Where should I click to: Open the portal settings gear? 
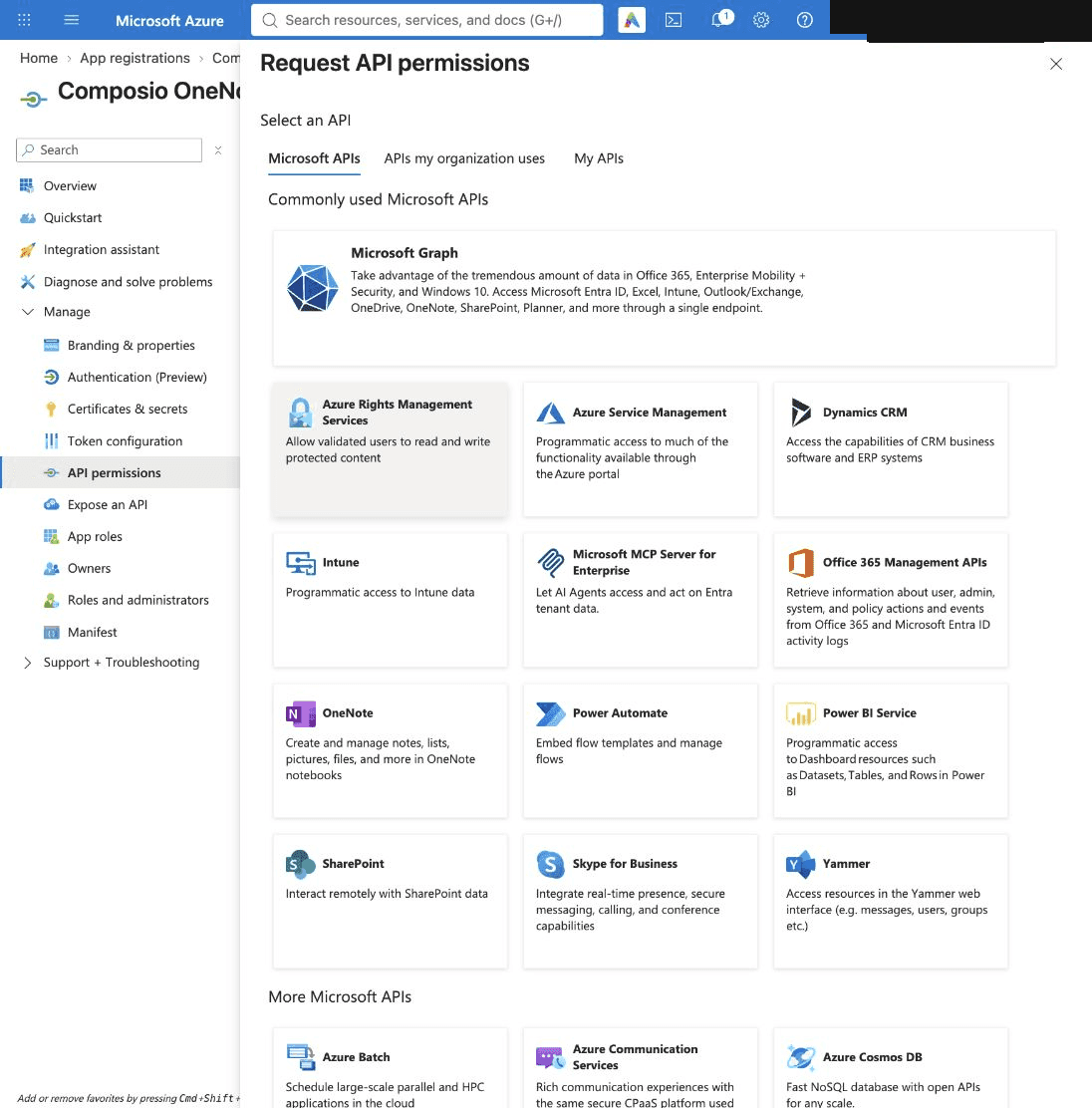coord(761,20)
